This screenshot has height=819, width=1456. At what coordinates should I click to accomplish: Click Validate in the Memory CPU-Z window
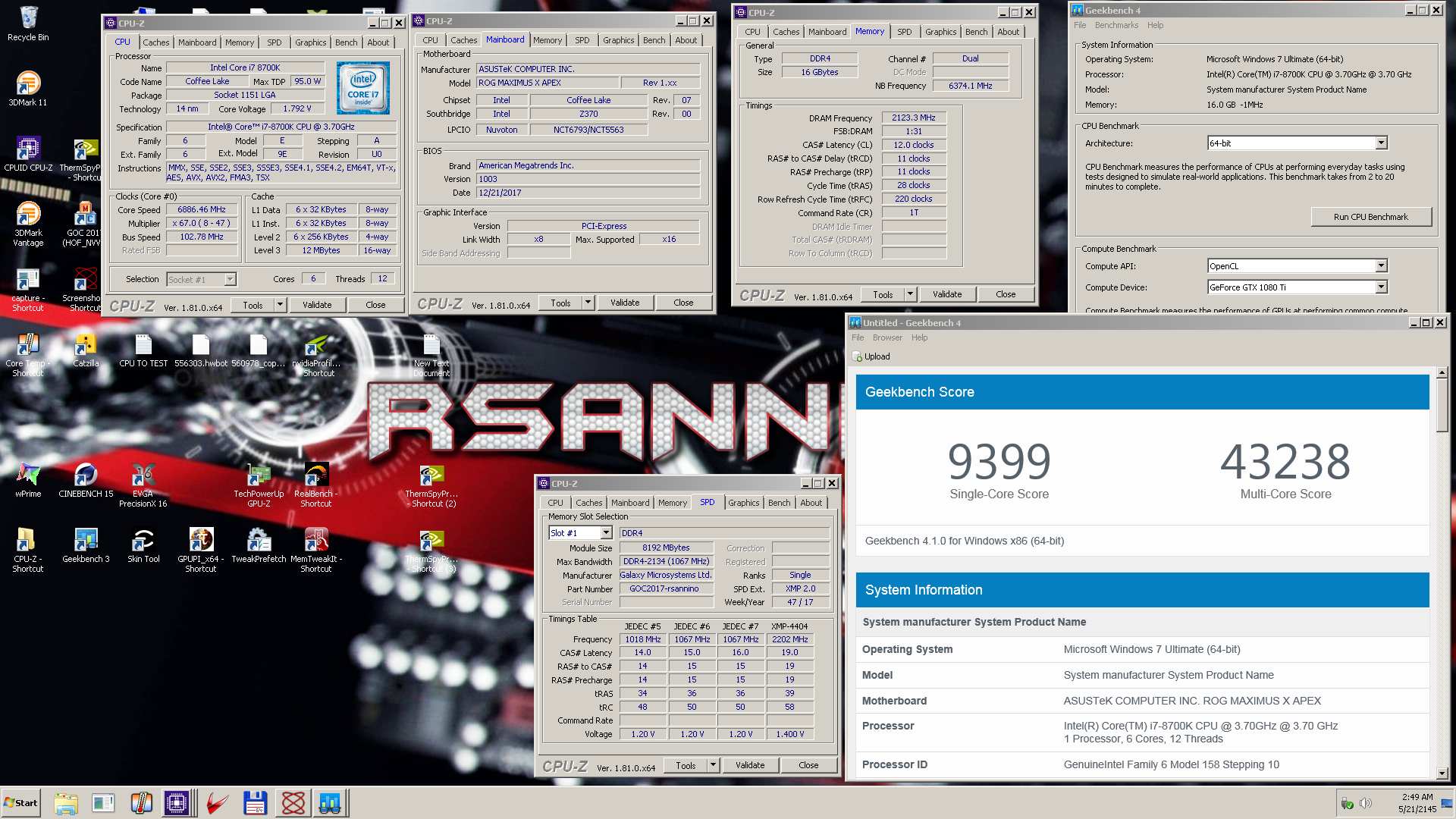coord(947,294)
